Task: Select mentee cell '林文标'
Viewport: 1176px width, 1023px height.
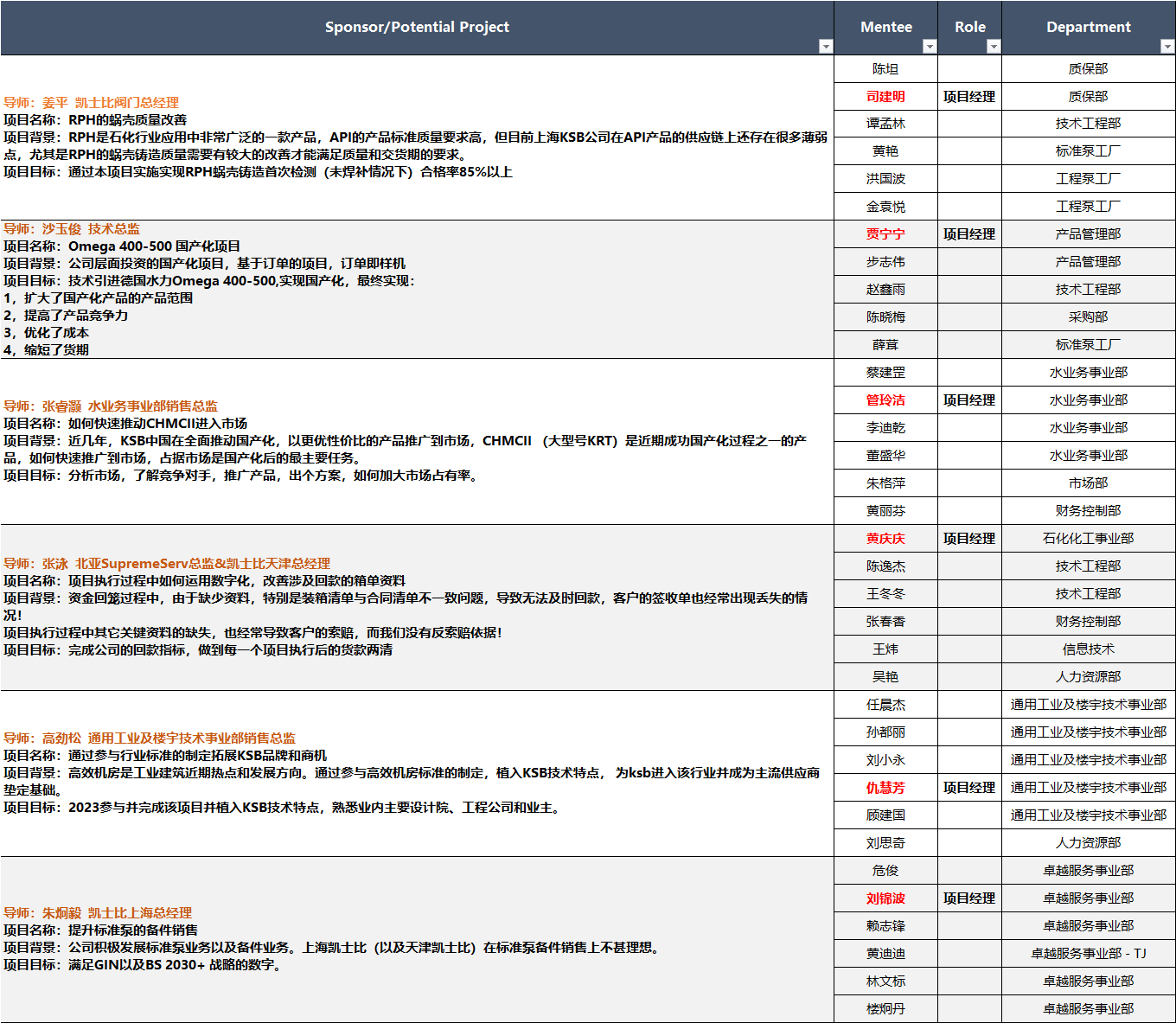Action: pos(885,981)
